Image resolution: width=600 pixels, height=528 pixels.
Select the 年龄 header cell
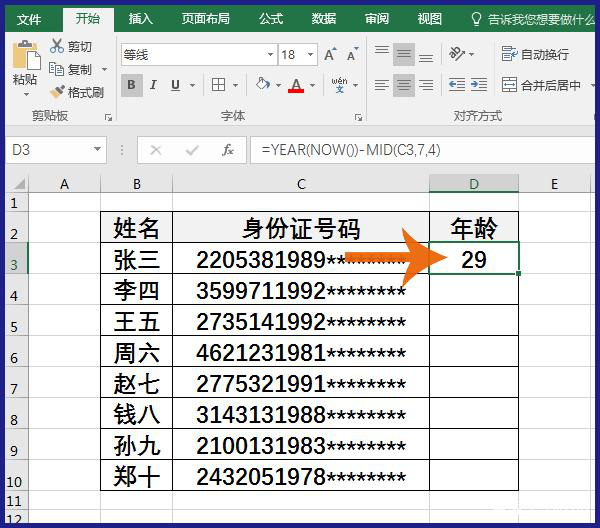474,227
